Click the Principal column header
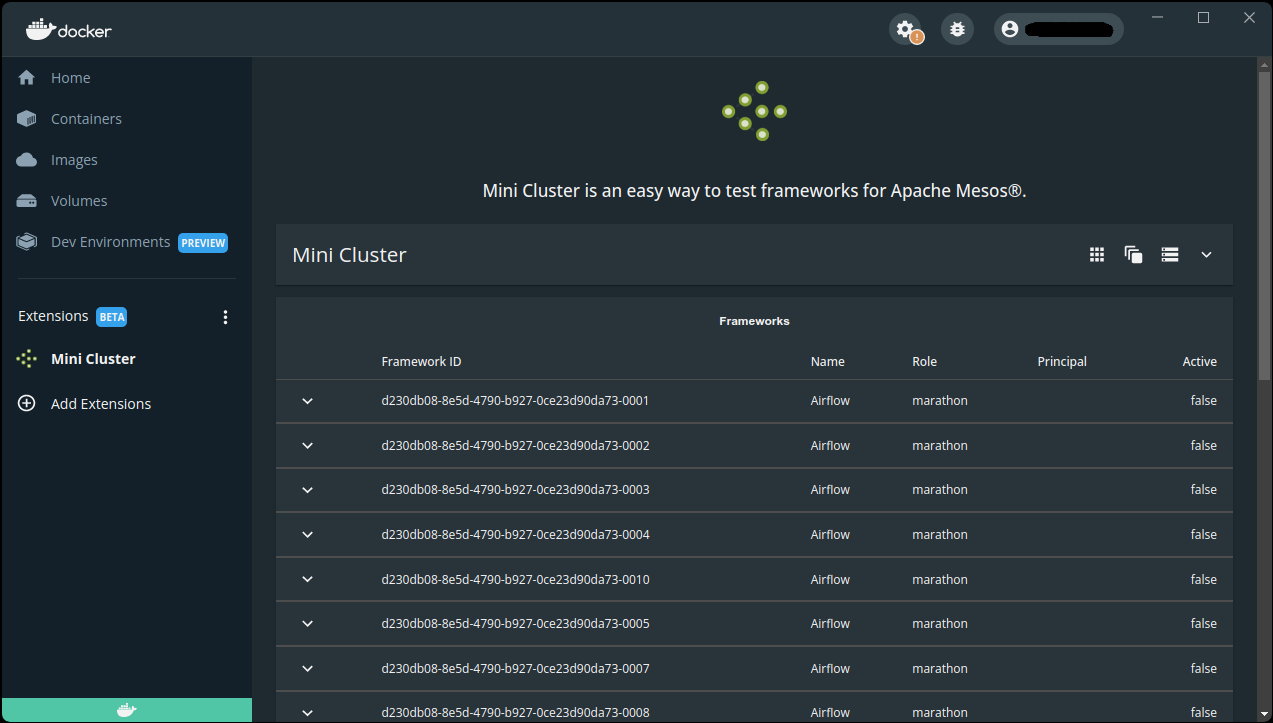Image resolution: width=1273 pixels, height=723 pixels. [1062, 362]
